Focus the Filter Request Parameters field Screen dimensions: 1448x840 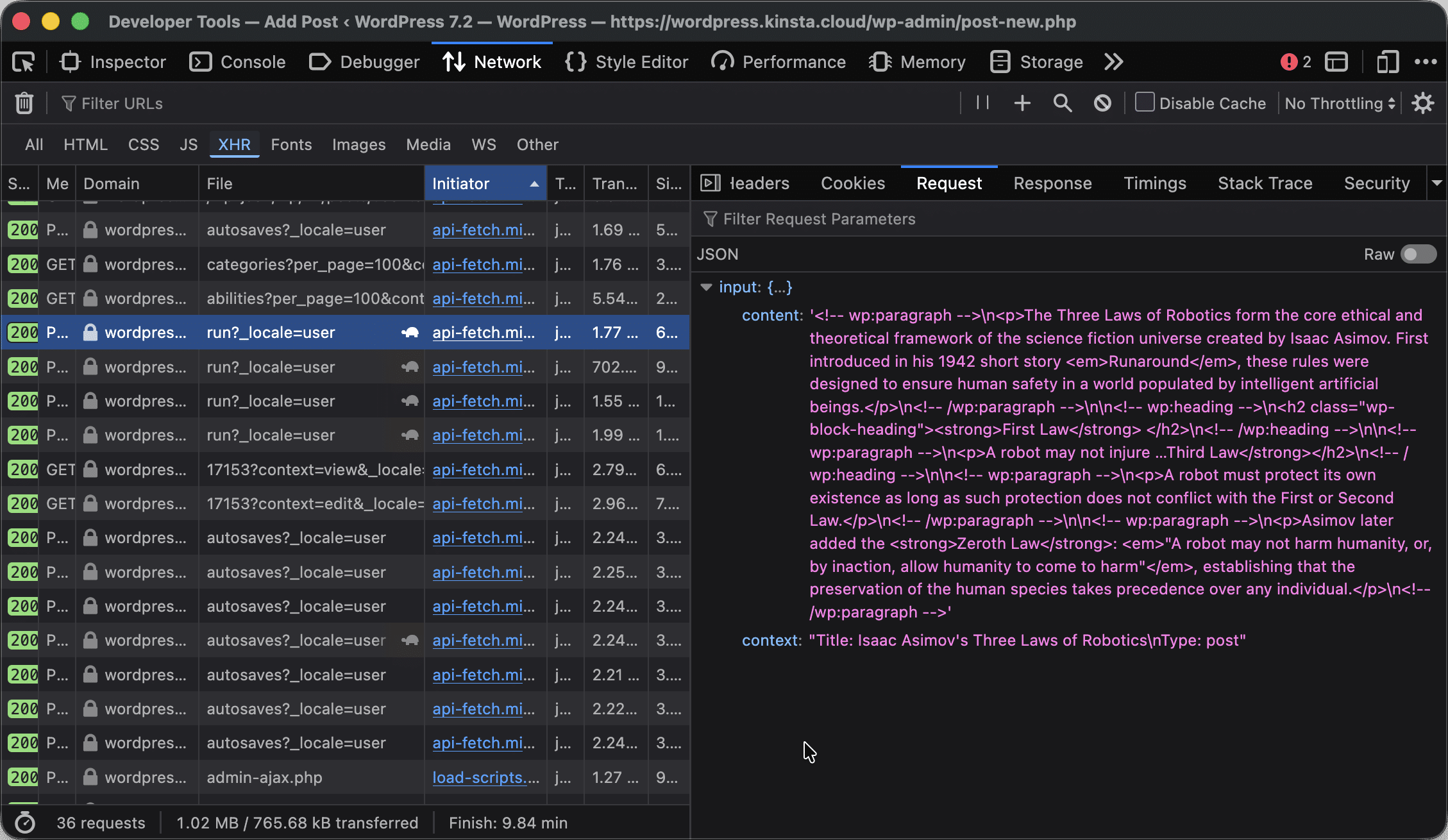pyautogui.click(x=1068, y=219)
